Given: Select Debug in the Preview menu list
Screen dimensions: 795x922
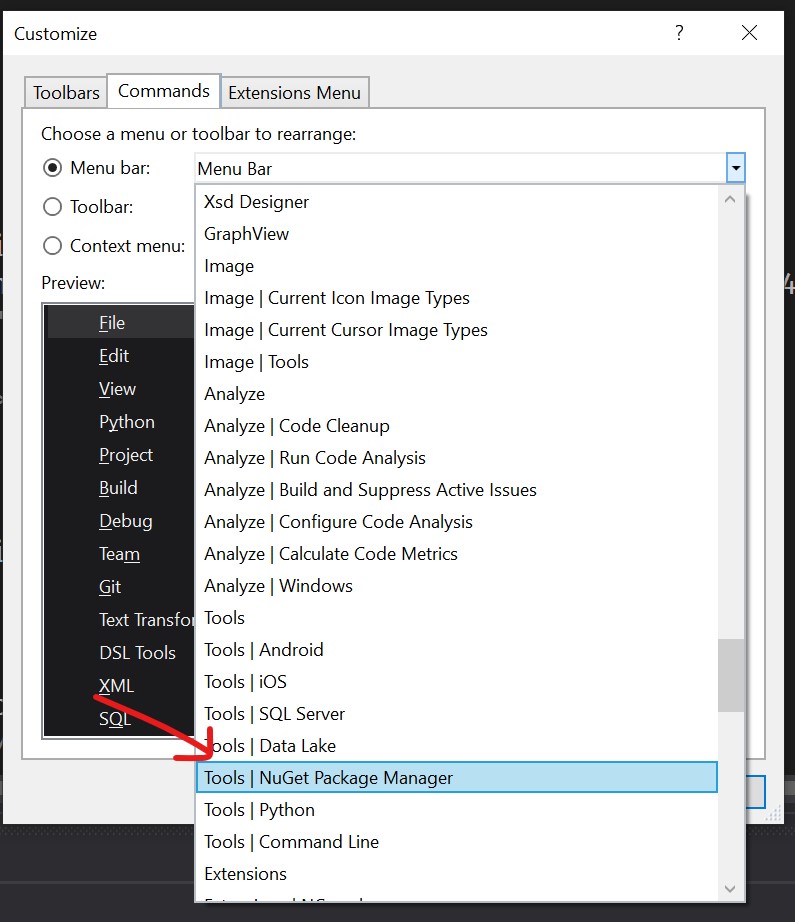Looking at the screenshot, I should click(x=125, y=520).
